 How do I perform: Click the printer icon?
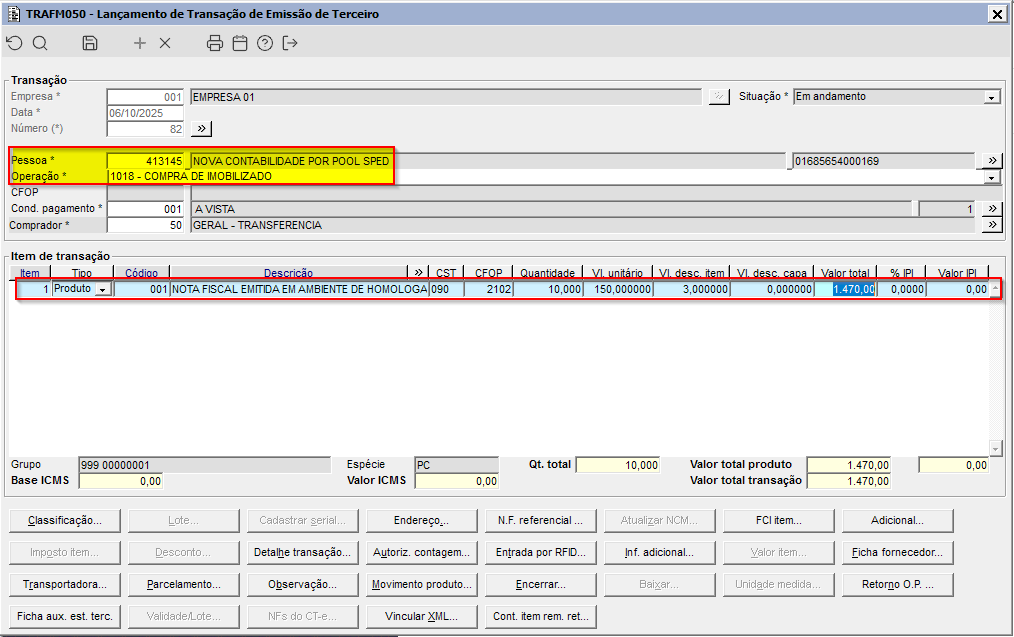click(215, 43)
